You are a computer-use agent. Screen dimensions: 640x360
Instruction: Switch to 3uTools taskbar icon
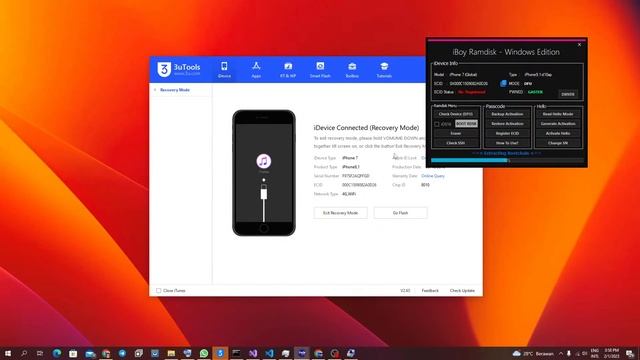tap(220, 353)
